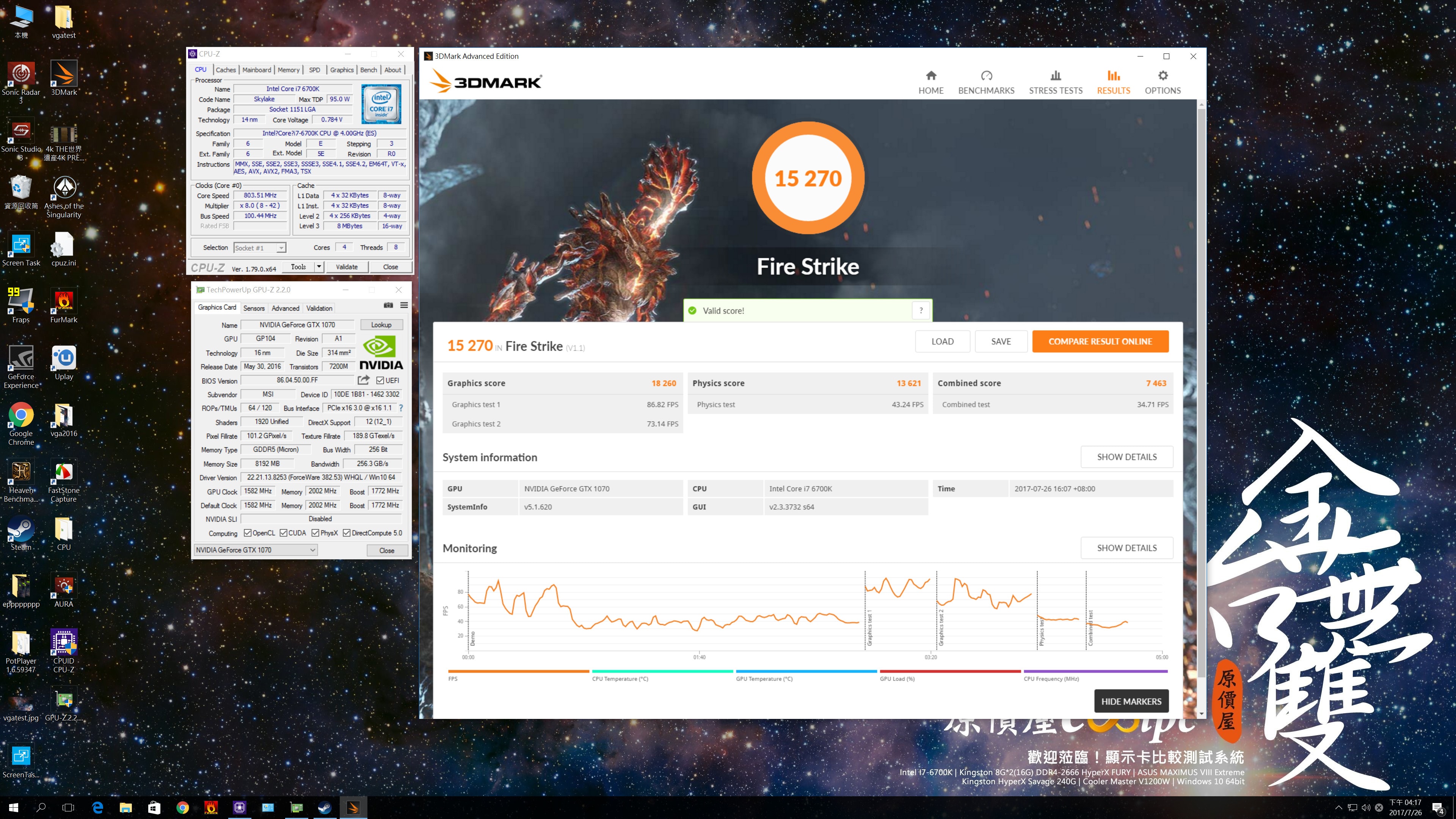Click COMPARE RESULT ONLINE button
Image resolution: width=1456 pixels, height=819 pixels.
(1100, 341)
